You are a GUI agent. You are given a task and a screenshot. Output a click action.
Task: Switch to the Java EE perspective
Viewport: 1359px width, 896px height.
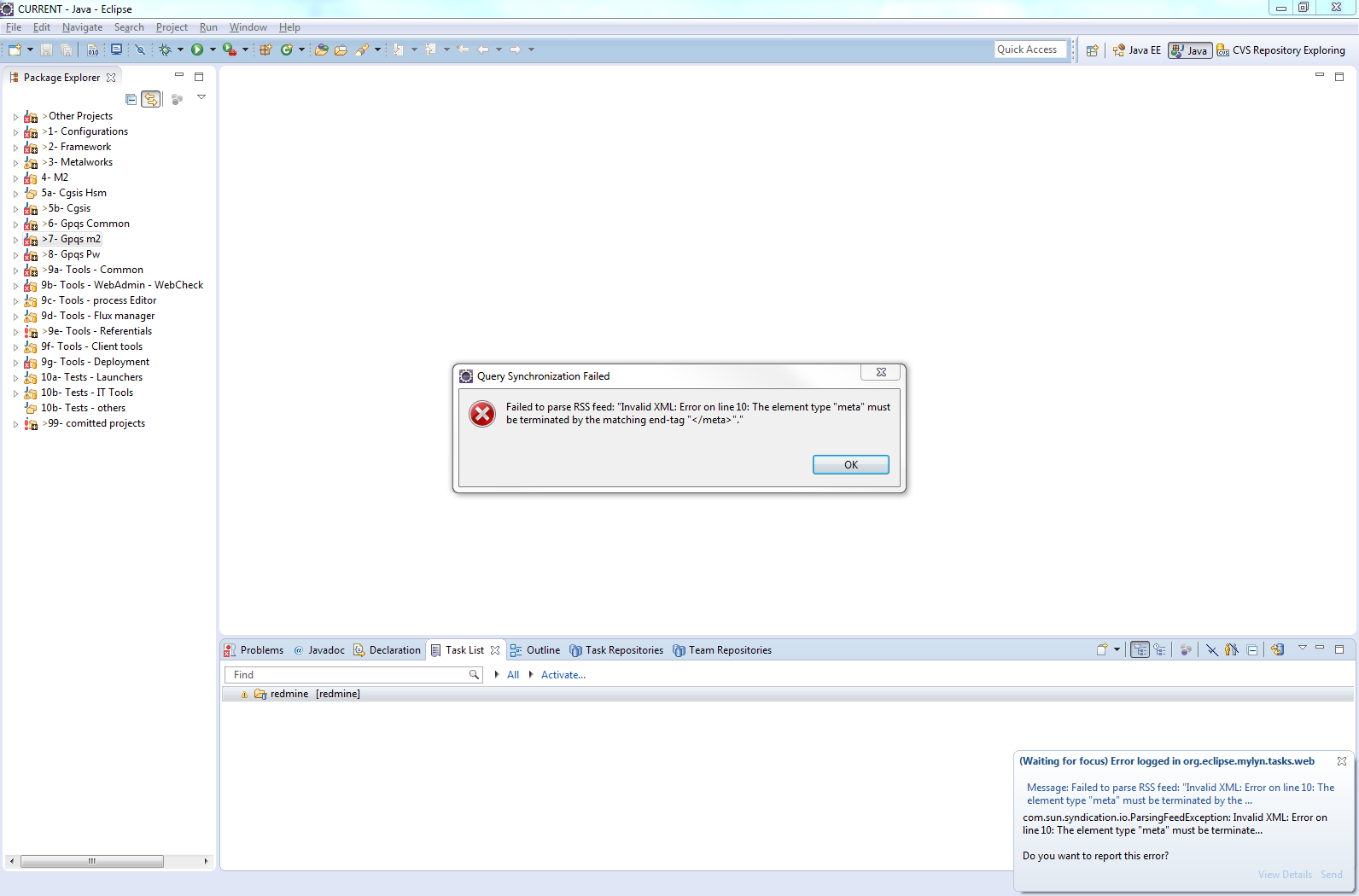coord(1136,50)
